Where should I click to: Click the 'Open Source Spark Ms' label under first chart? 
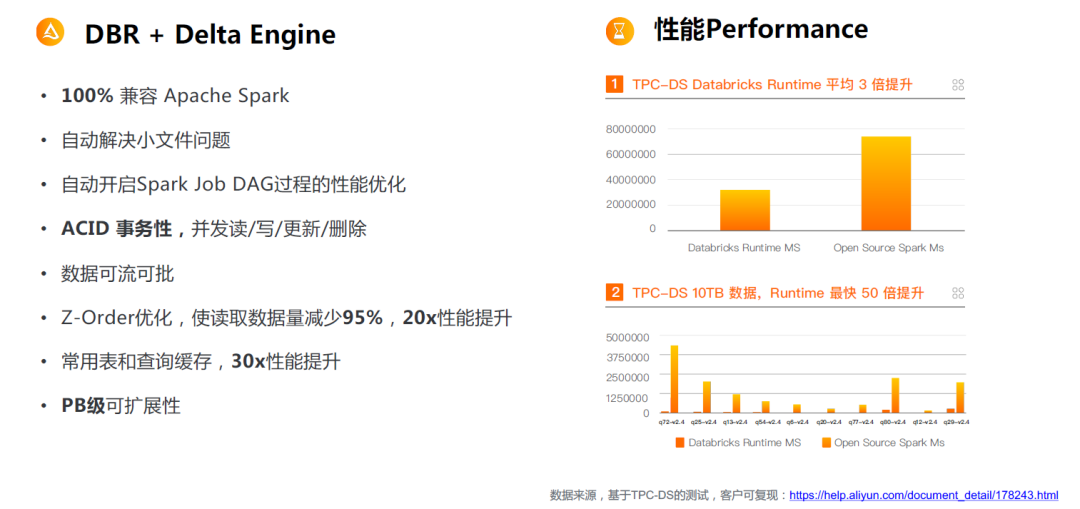(889, 248)
